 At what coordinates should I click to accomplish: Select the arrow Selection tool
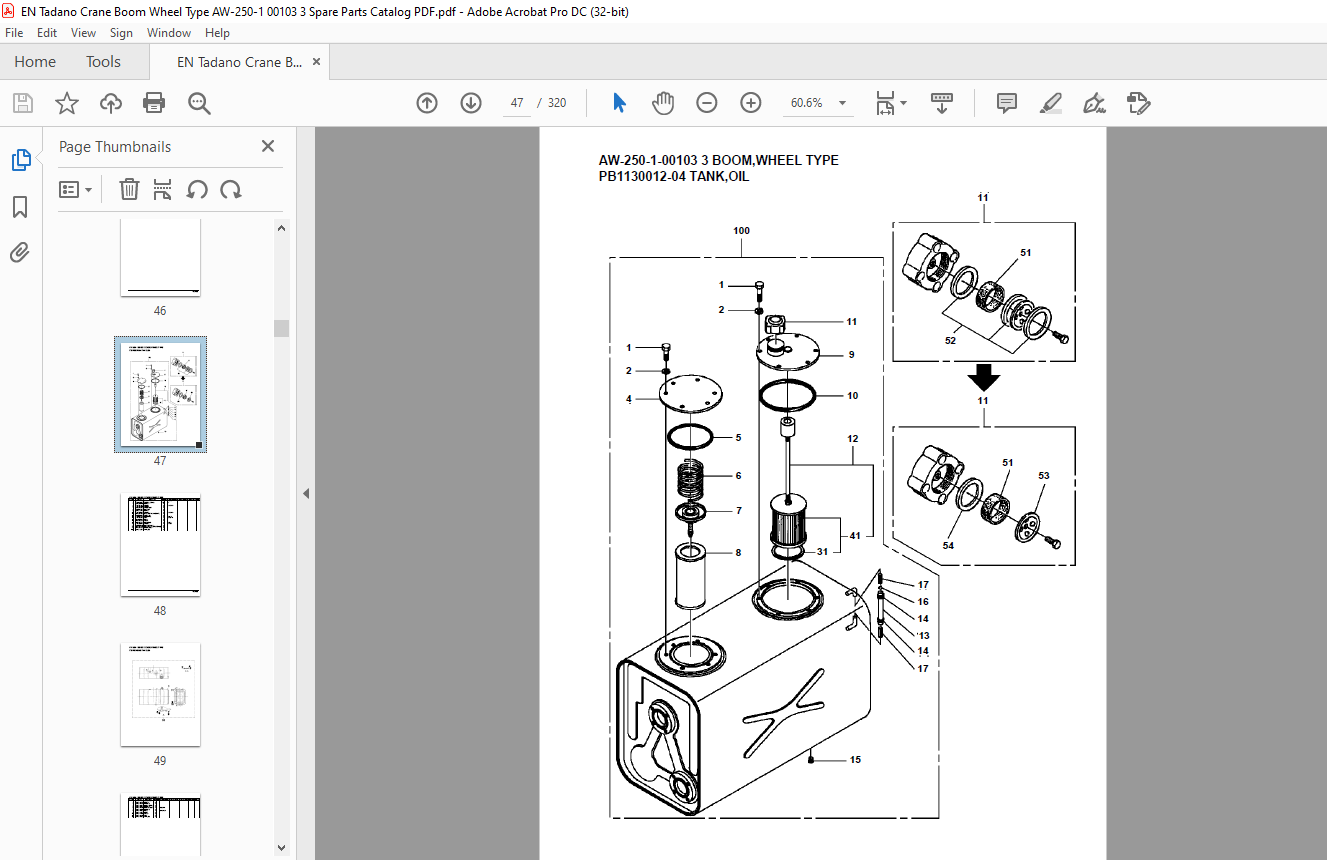pyautogui.click(x=619, y=103)
